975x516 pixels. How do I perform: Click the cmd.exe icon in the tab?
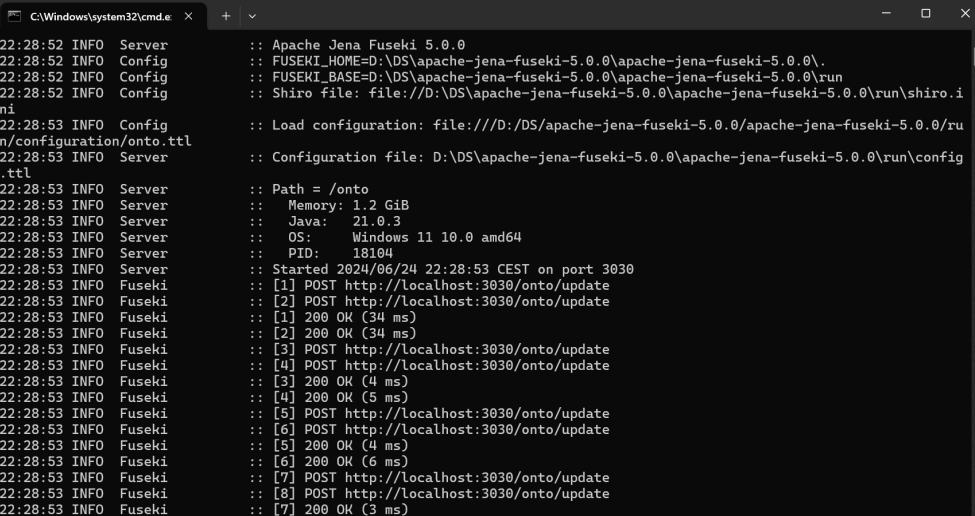(x=14, y=16)
